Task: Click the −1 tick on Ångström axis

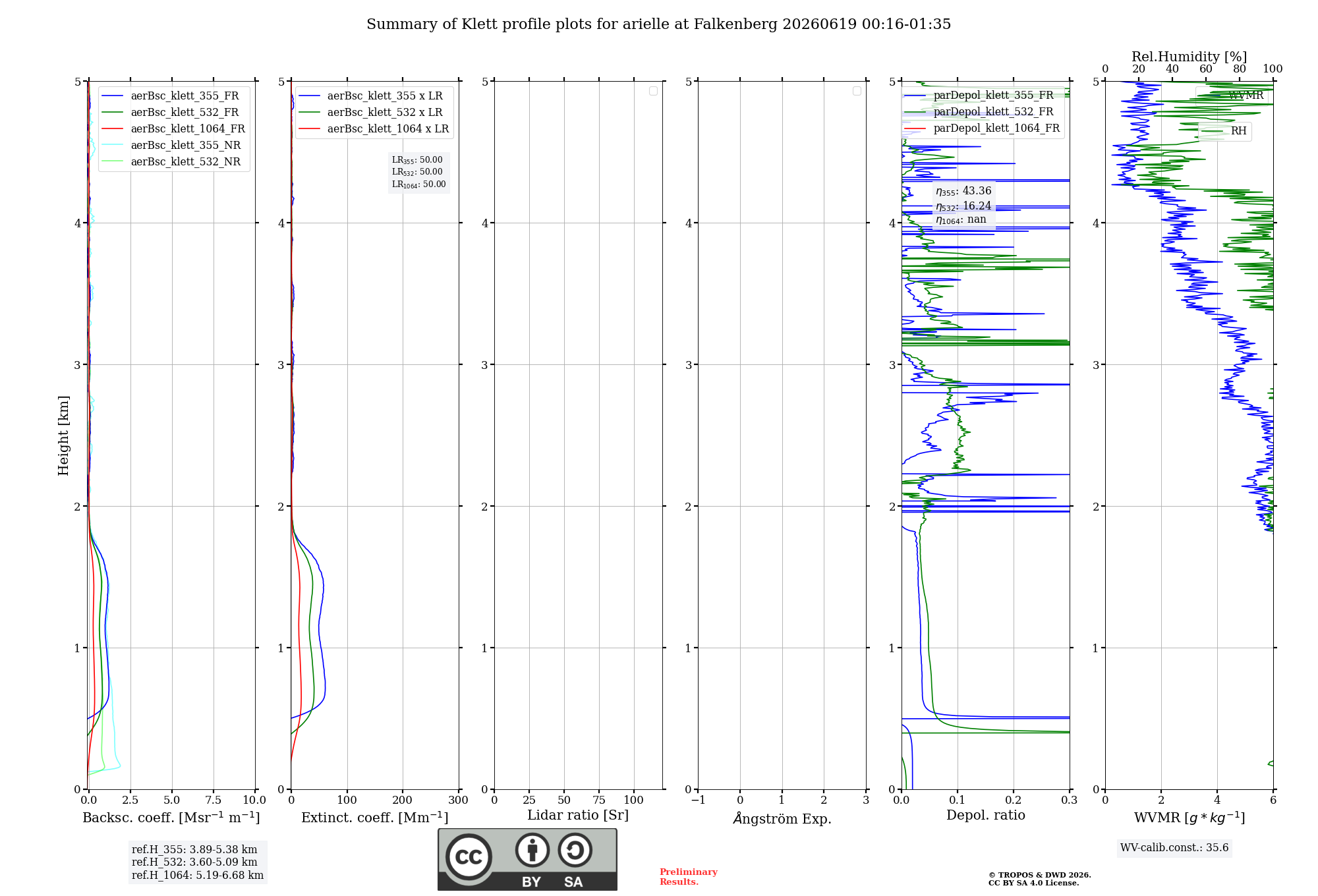Action: (x=698, y=800)
